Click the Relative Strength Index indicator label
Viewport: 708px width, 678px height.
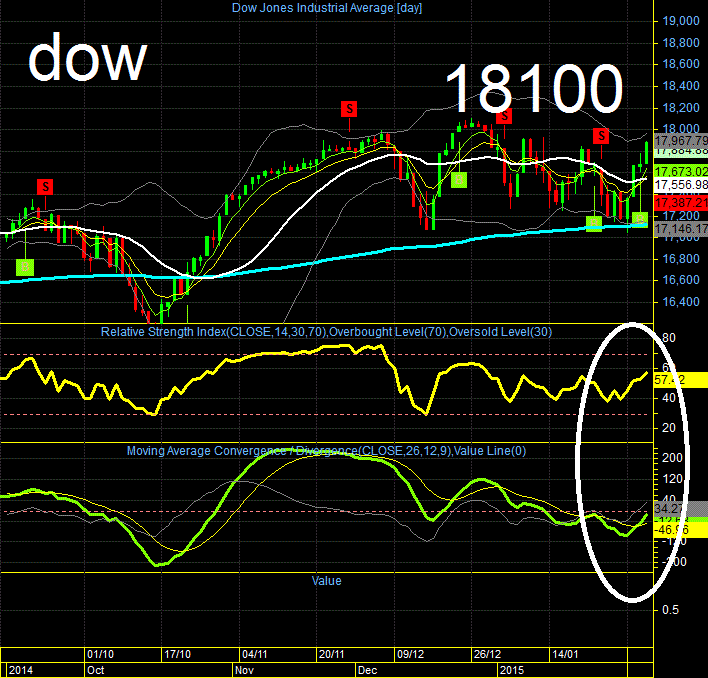point(326,332)
